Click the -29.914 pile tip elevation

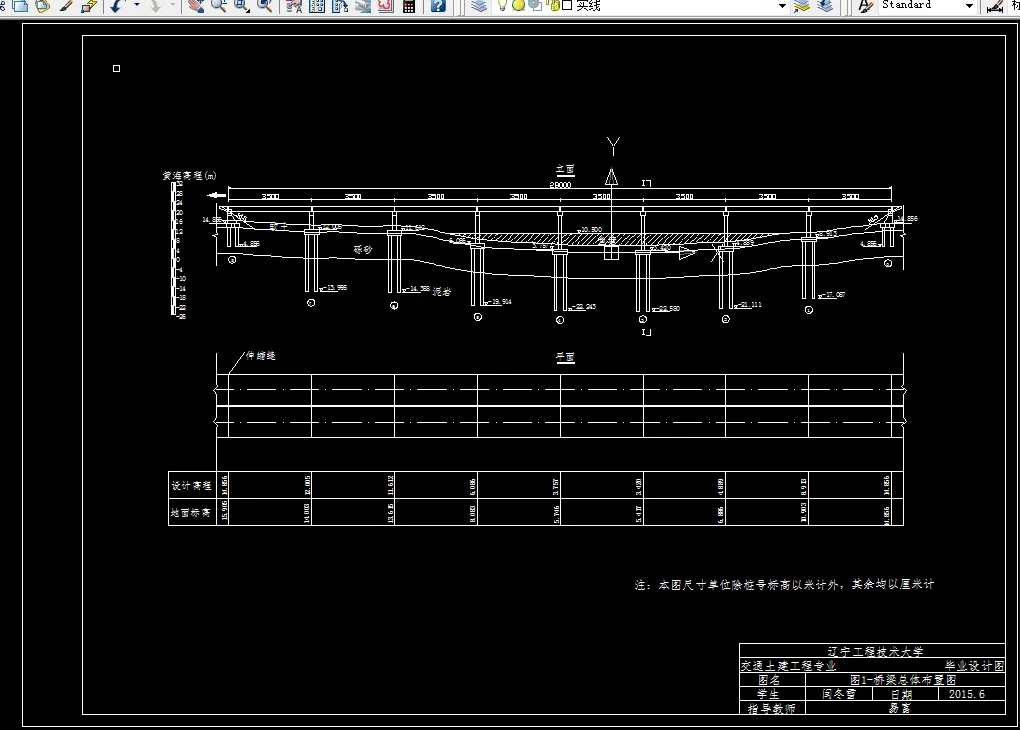click(500, 302)
